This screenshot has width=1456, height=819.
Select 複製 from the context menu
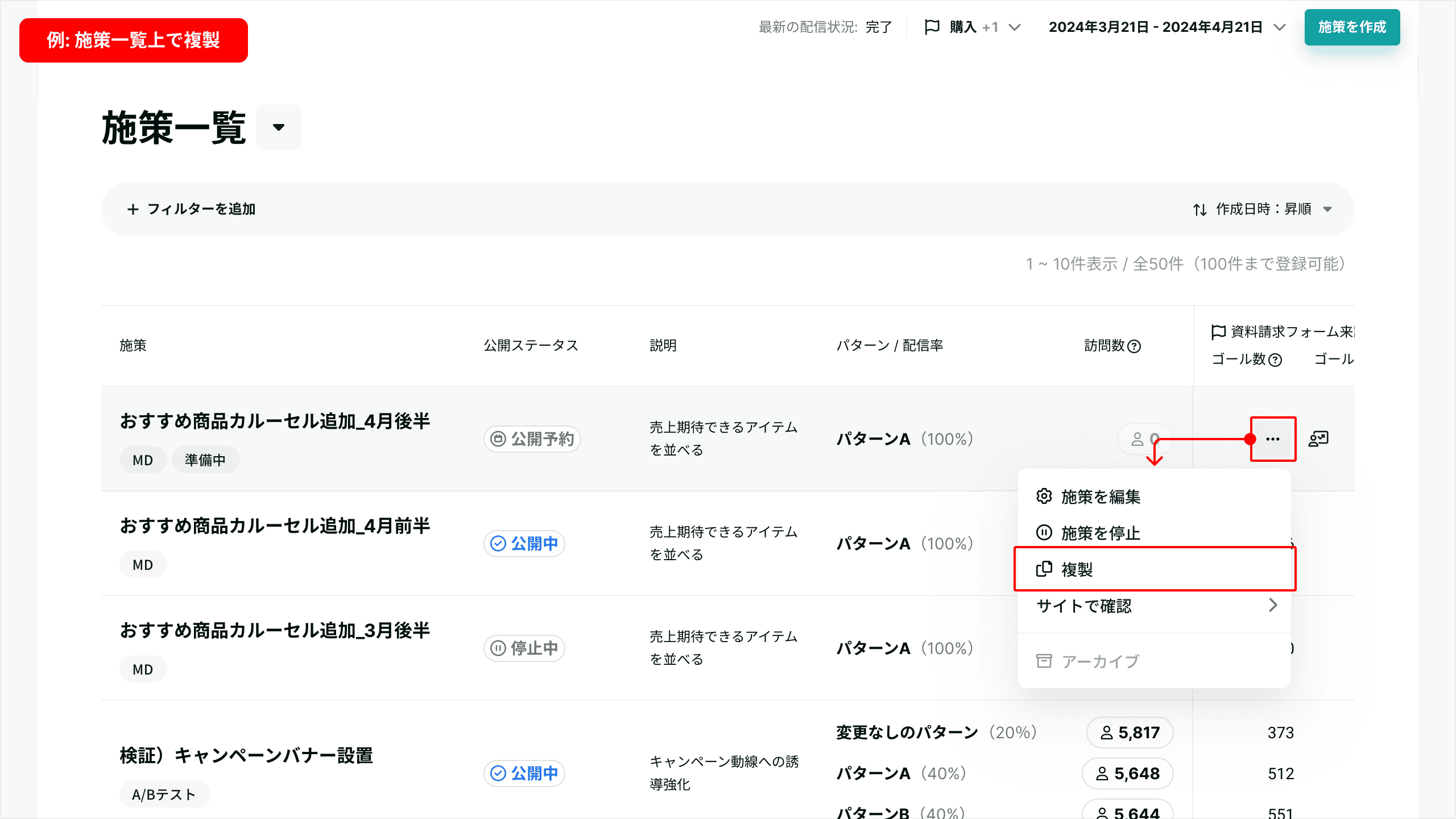(x=1155, y=569)
